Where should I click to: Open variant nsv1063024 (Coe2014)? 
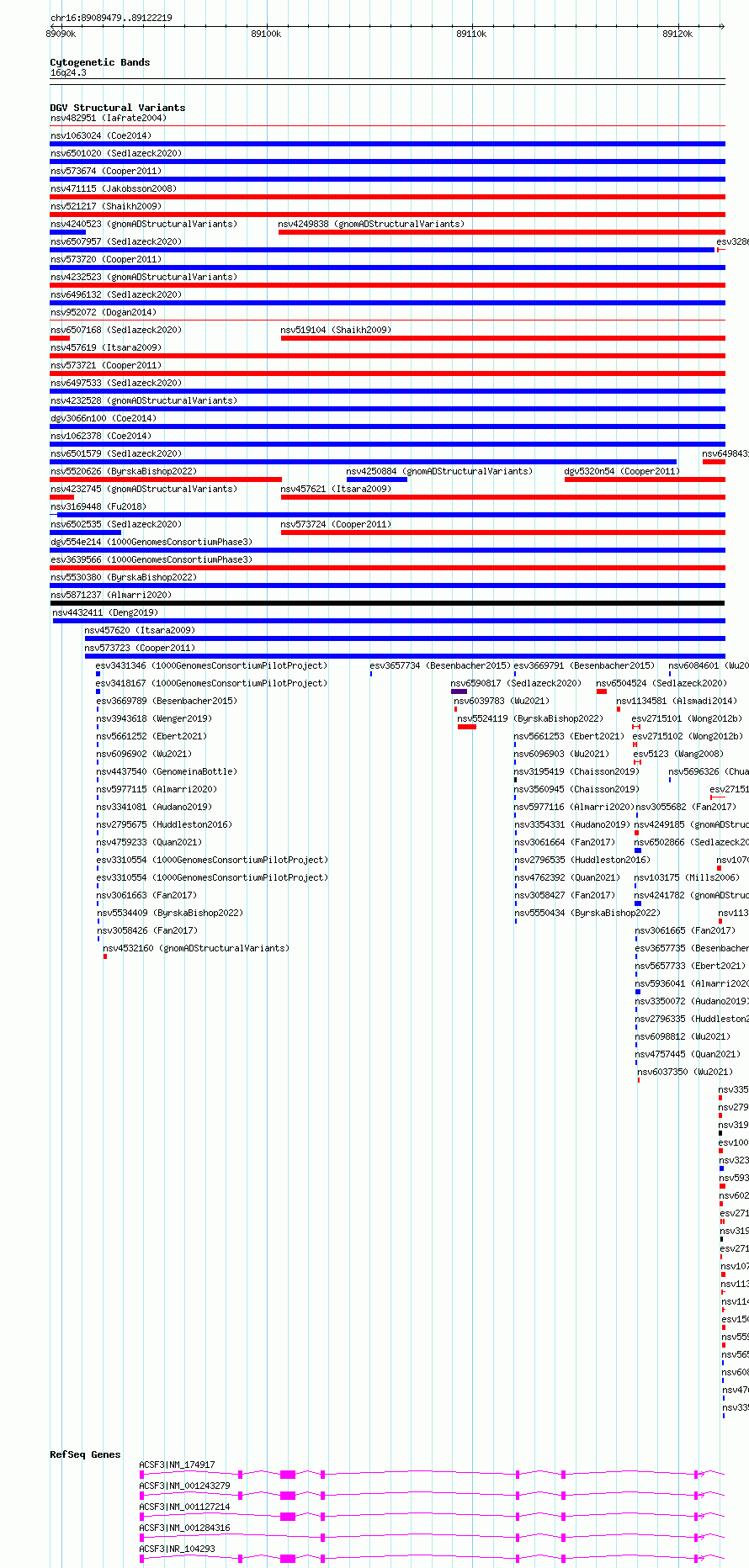pos(101,135)
